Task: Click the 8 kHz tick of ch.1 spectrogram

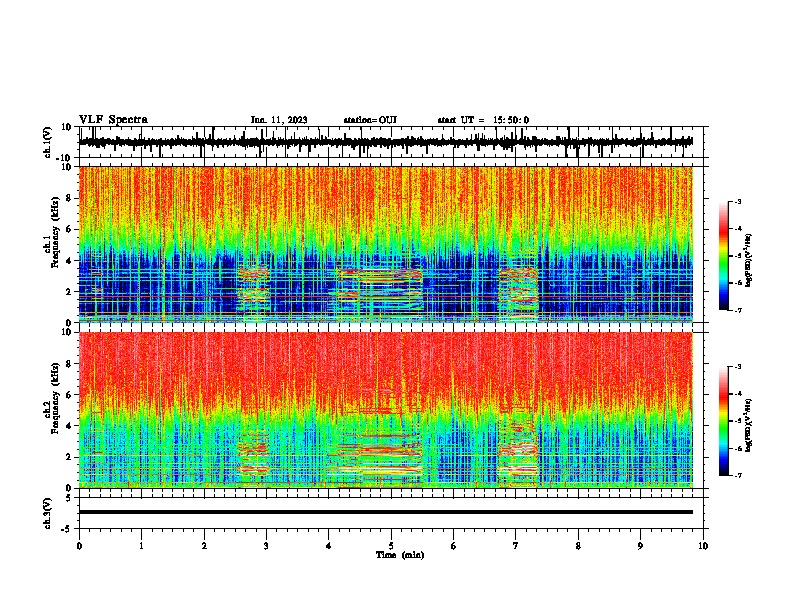Action: (69, 198)
